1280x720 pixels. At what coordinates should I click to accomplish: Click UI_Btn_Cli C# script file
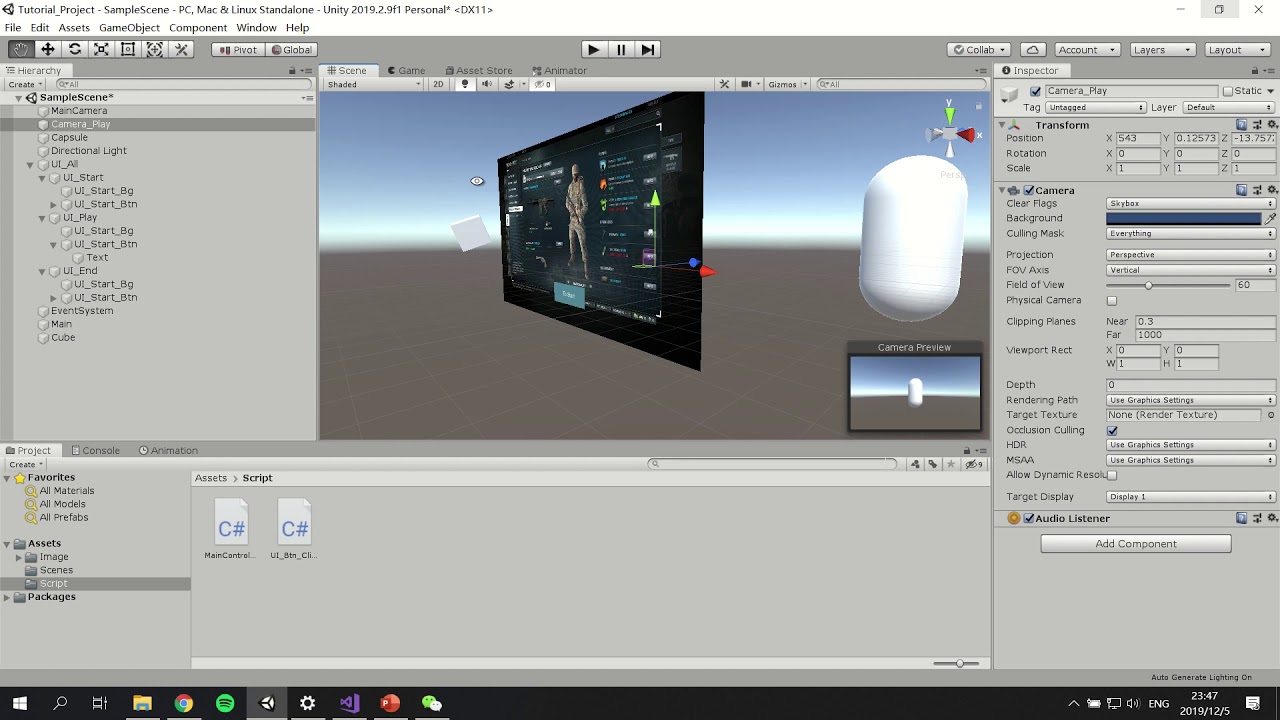[x=294, y=530]
